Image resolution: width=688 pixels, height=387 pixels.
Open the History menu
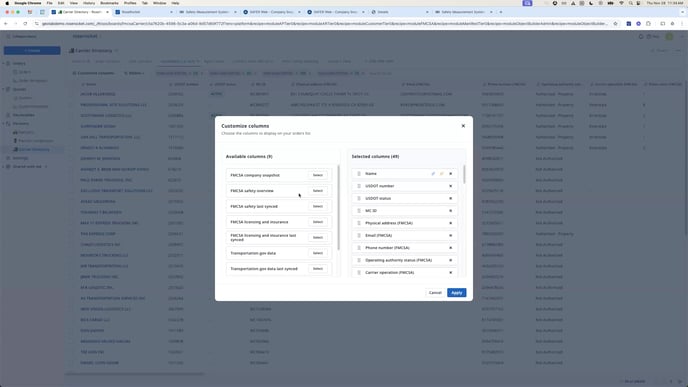click(89, 3)
